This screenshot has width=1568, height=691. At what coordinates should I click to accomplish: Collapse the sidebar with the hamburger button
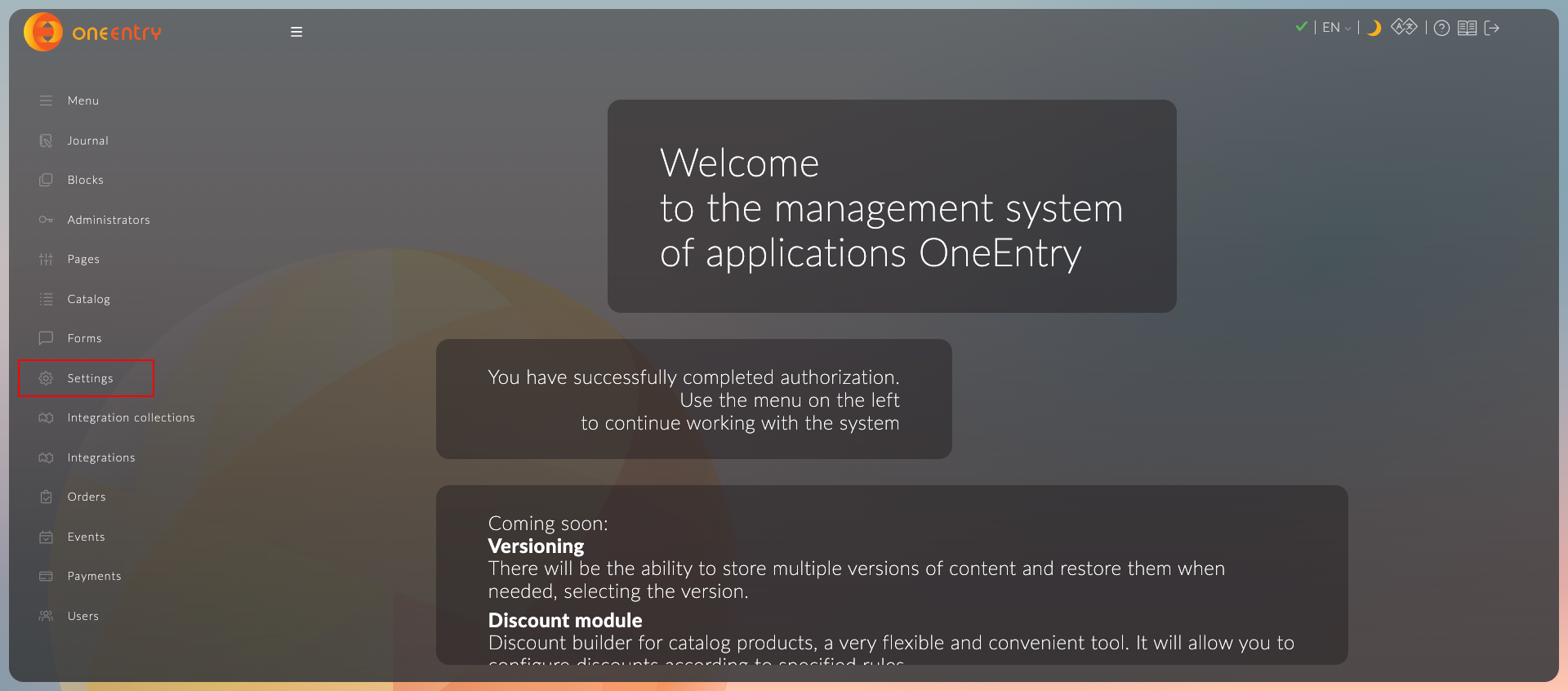point(296,32)
